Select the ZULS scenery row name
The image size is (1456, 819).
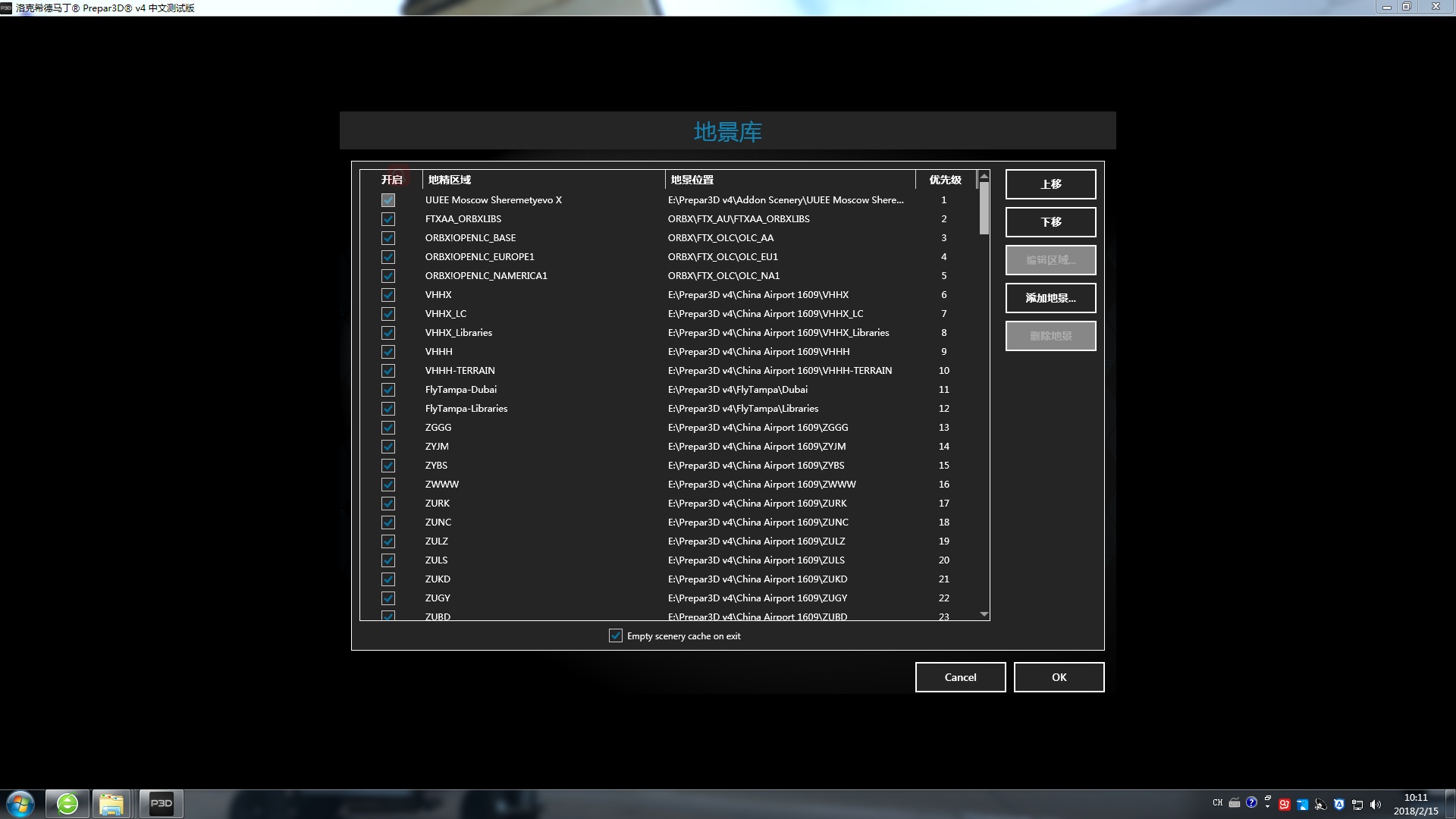point(436,560)
